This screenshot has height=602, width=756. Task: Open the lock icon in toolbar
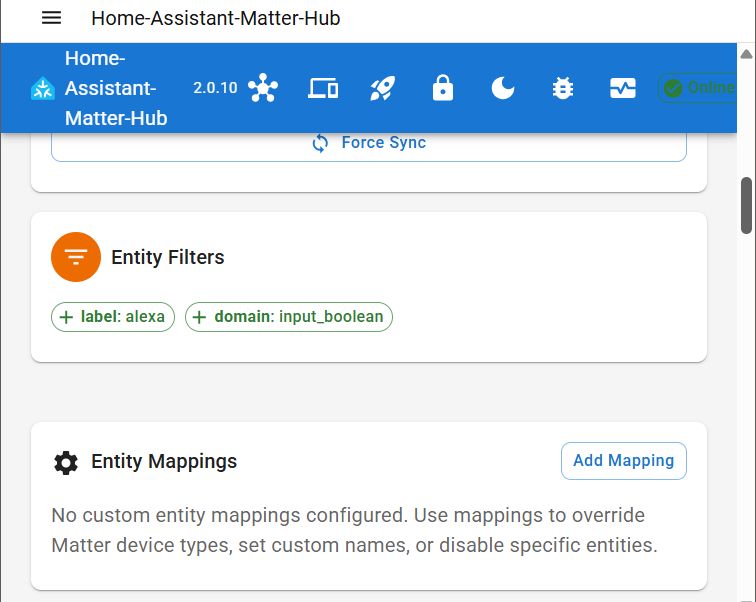coord(443,88)
